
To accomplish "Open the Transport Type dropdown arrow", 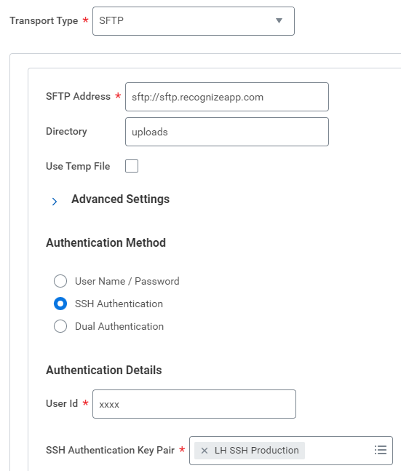I will point(279,21).
